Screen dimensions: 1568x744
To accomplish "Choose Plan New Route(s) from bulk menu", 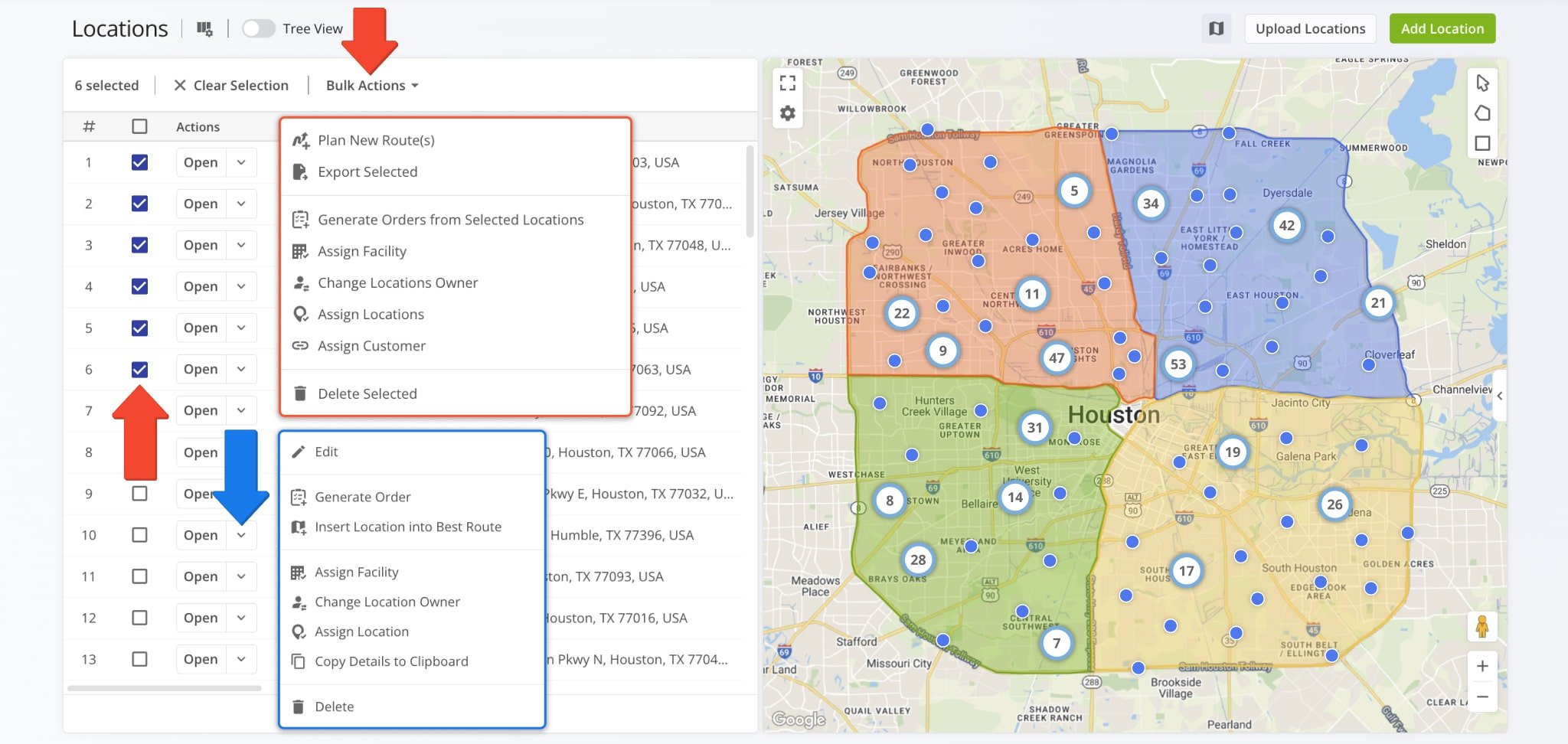I will pos(376,140).
